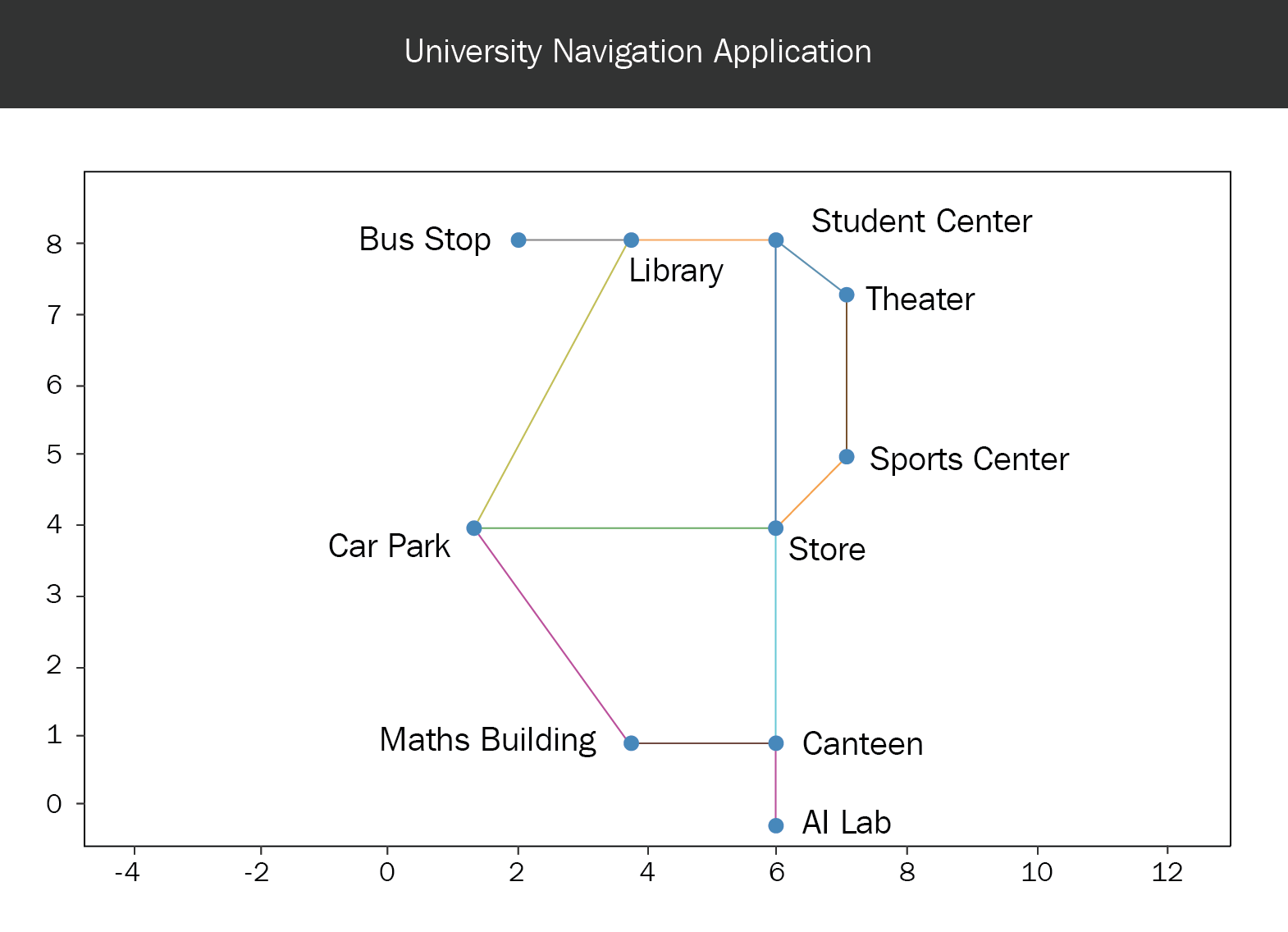Click the magenta Car Park–Maths Building path
The width and height of the screenshot is (1288, 932).
(552, 636)
